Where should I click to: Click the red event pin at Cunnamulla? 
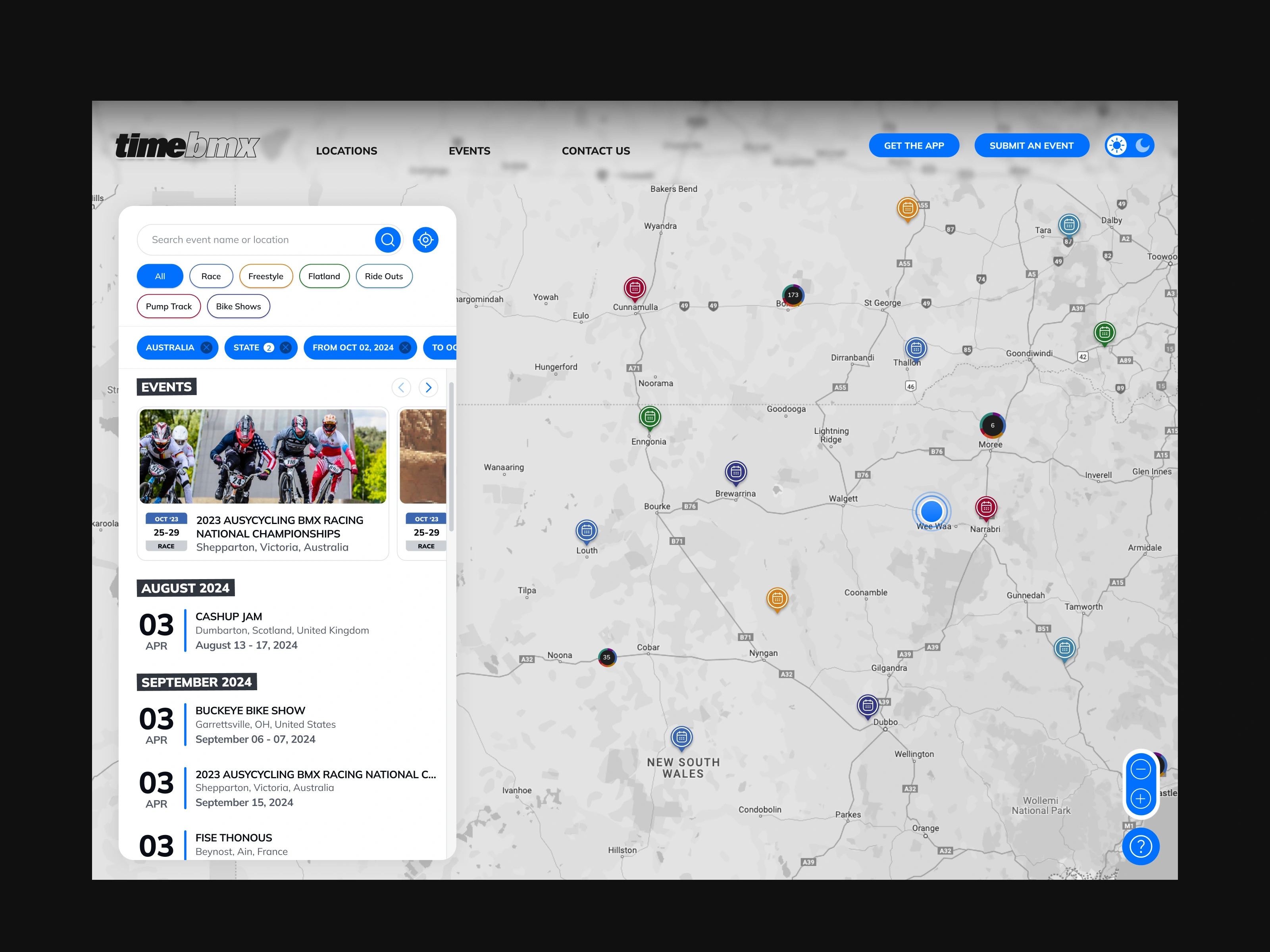pyautogui.click(x=635, y=288)
